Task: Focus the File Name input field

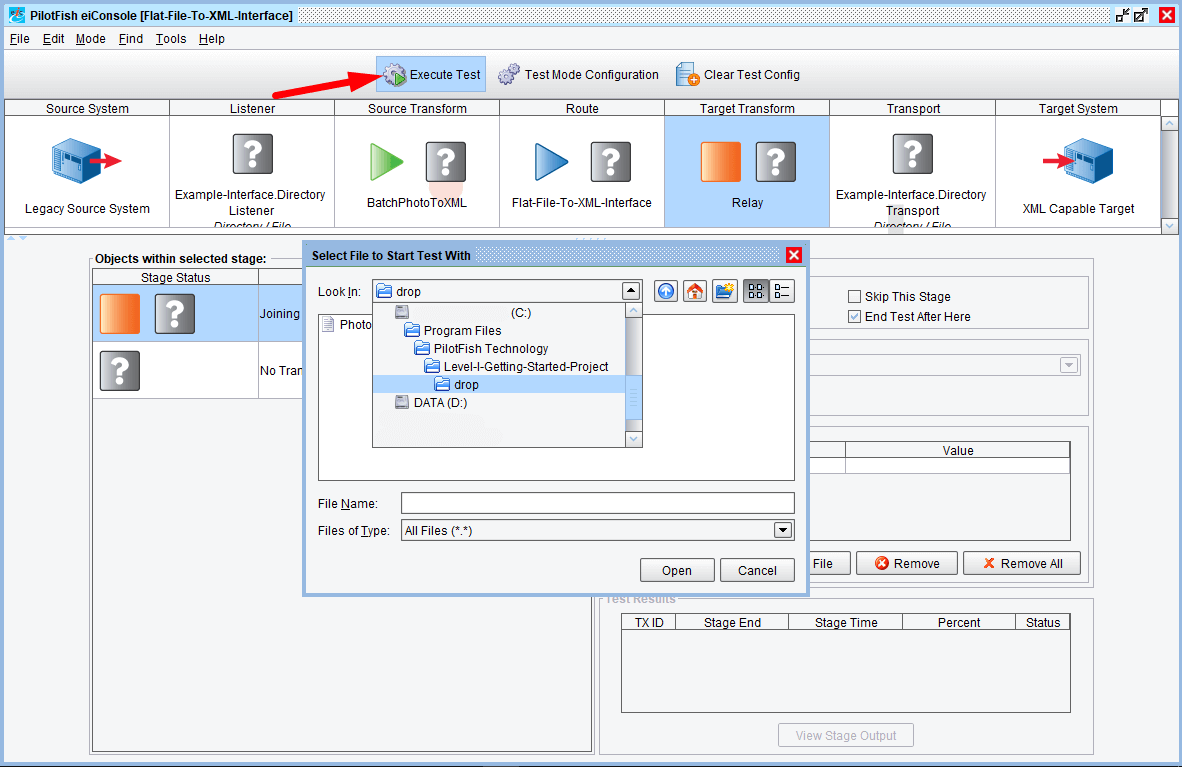Action: point(598,503)
